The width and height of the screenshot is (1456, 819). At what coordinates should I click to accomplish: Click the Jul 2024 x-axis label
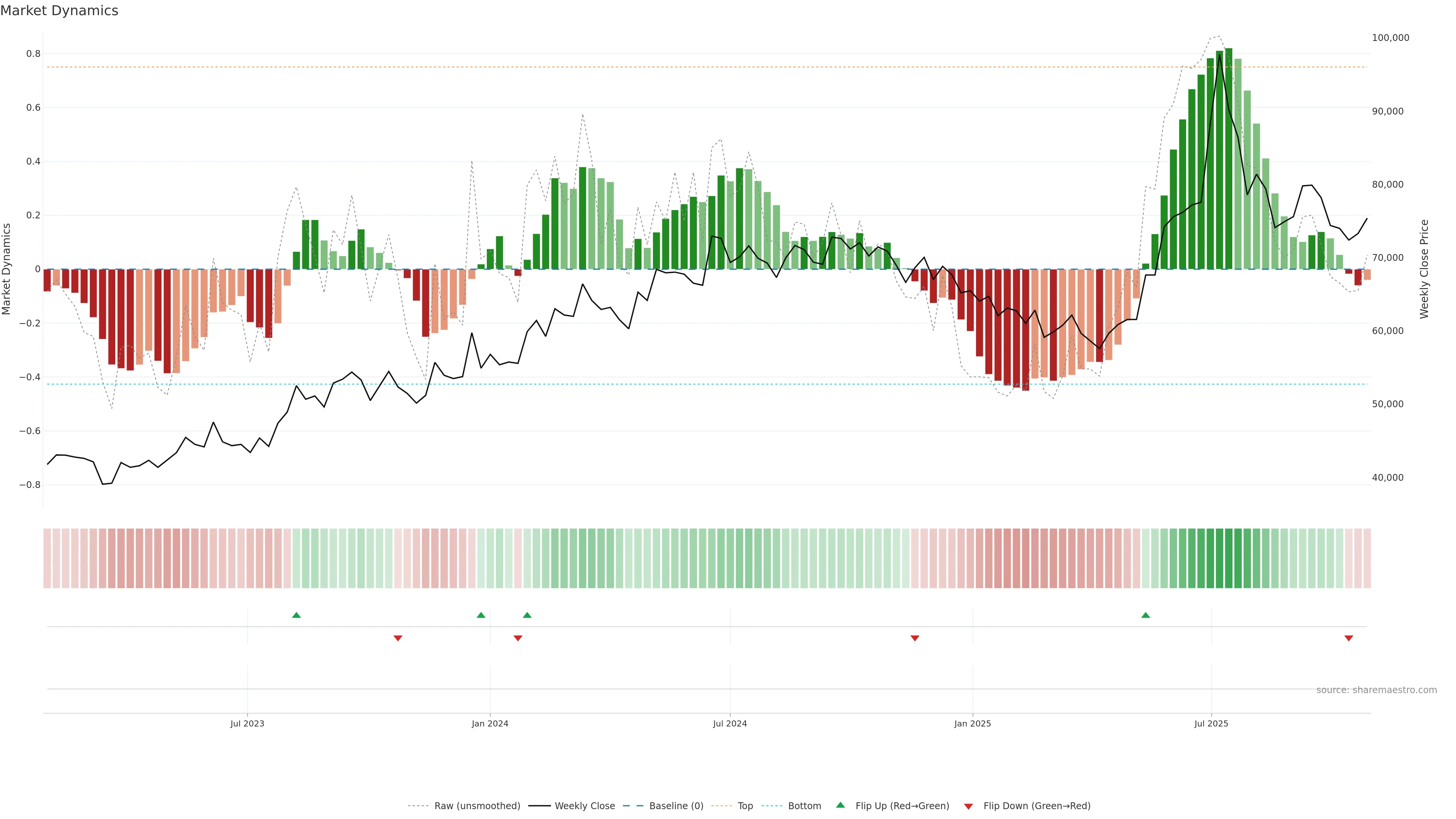pyautogui.click(x=730, y=723)
